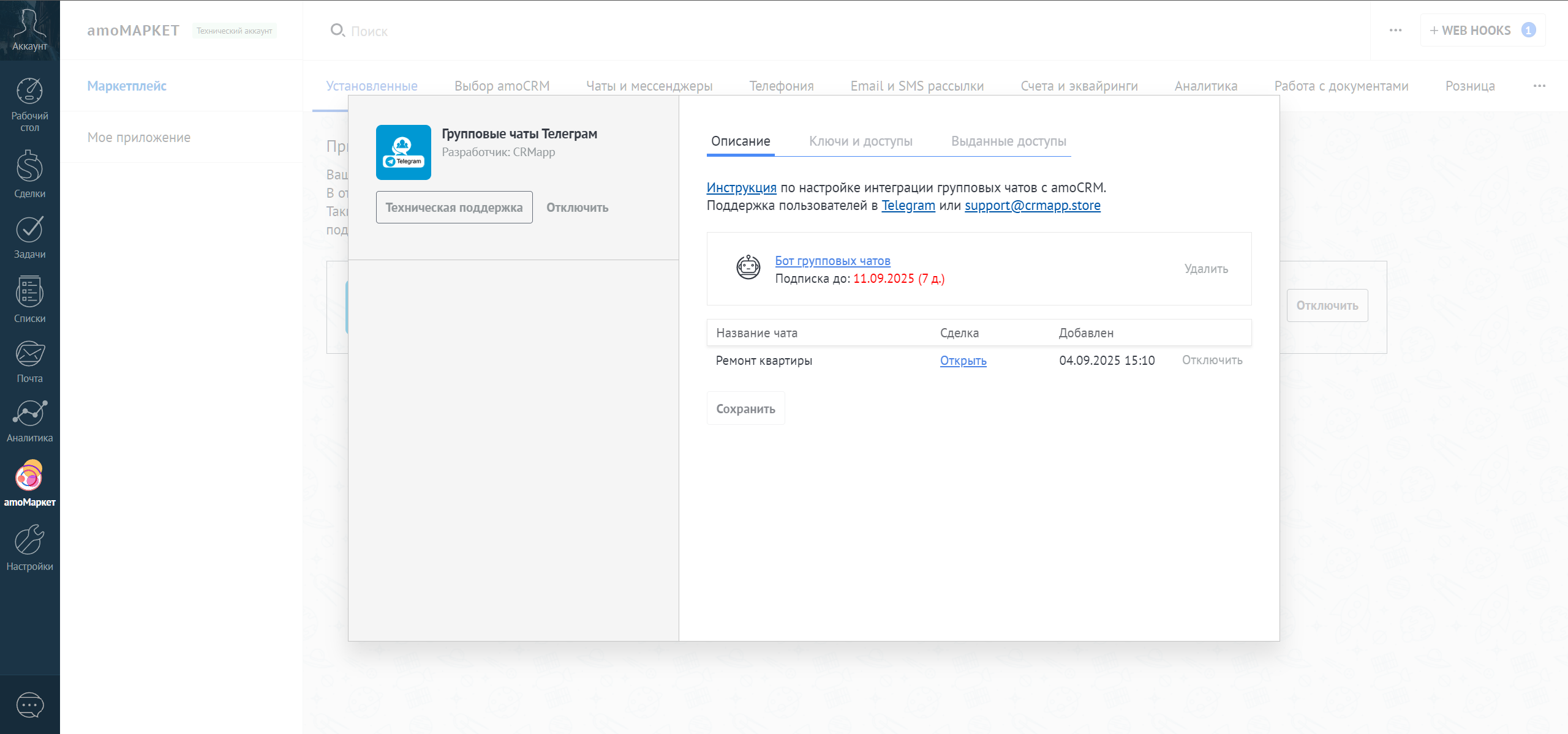Viewport: 1568px width, 734px height.
Task: Open the Account avatar in the sidebar
Action: [x=29, y=29]
